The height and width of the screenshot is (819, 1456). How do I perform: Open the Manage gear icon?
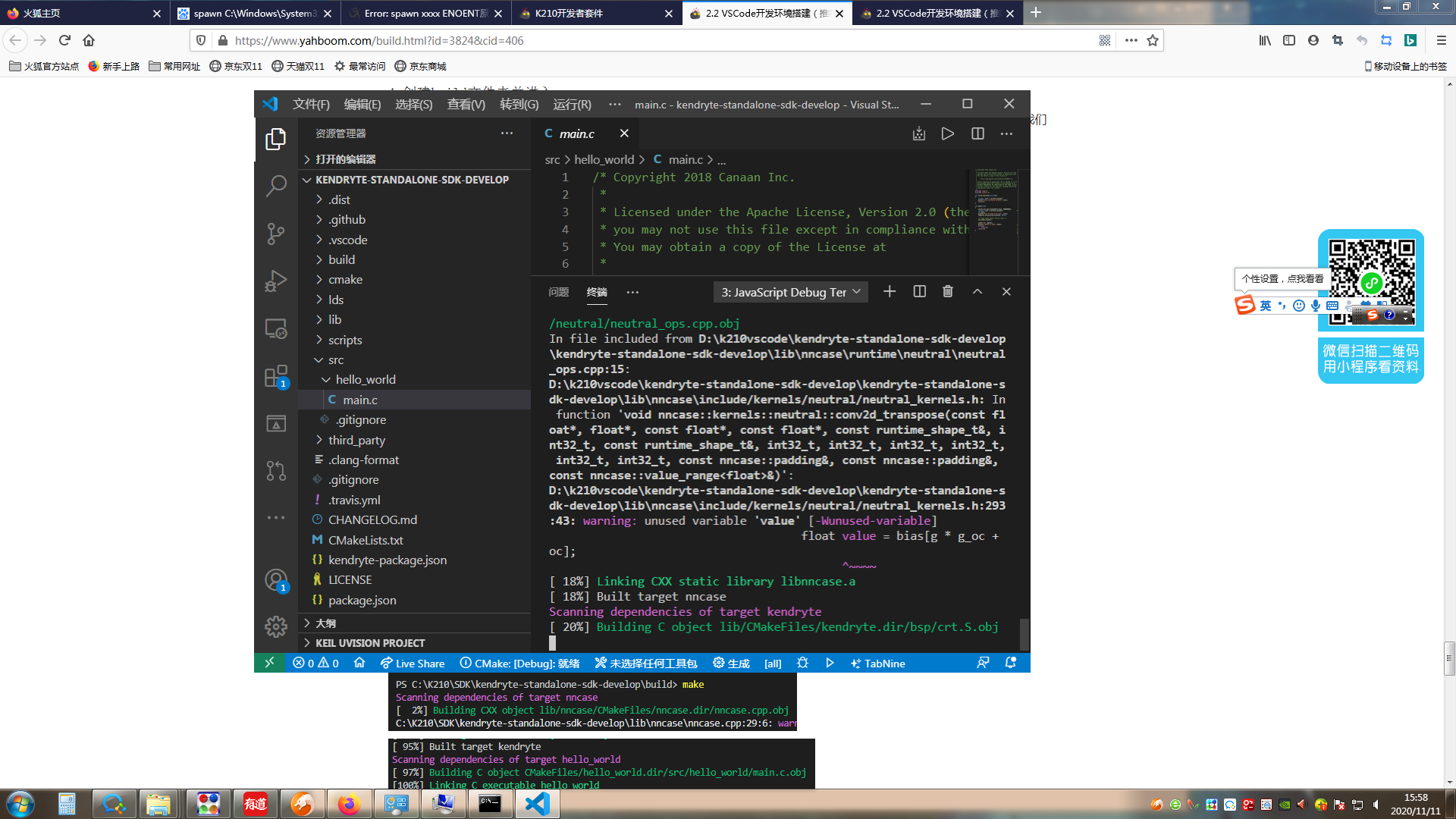276,626
